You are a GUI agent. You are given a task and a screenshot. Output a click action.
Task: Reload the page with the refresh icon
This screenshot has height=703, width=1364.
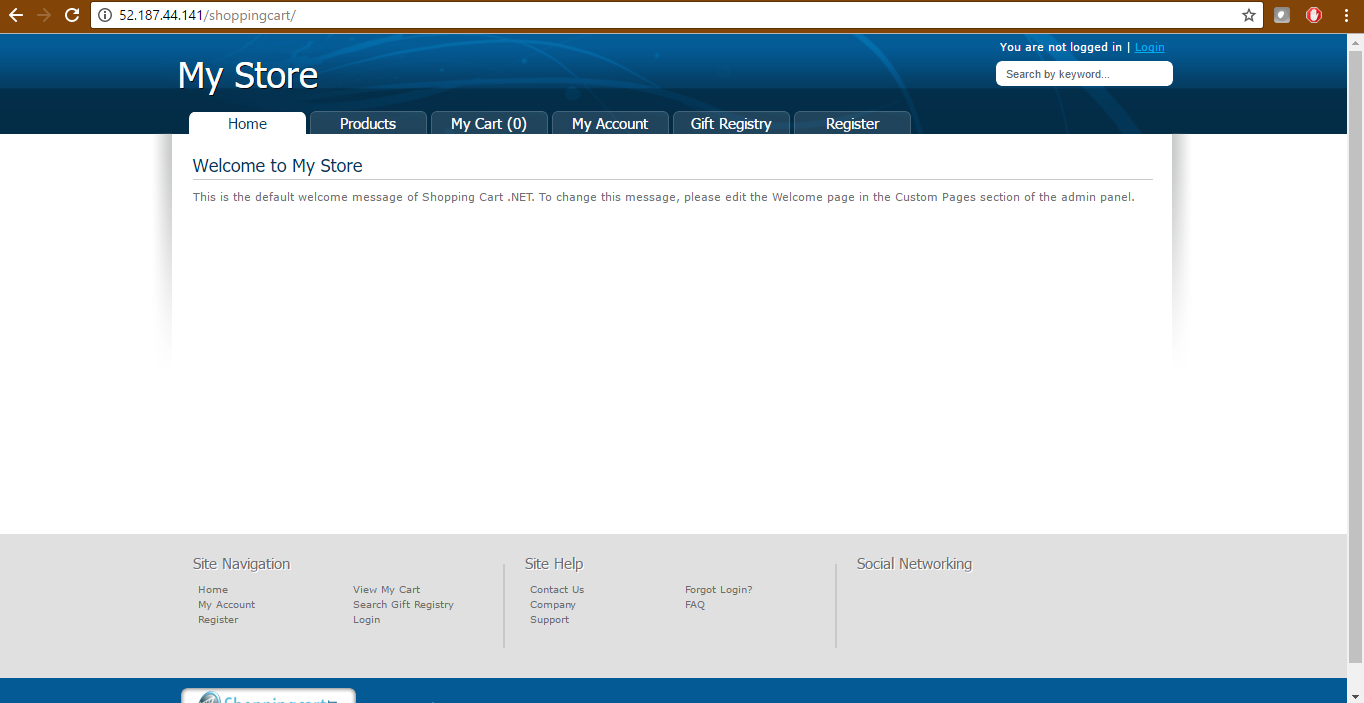[x=71, y=15]
